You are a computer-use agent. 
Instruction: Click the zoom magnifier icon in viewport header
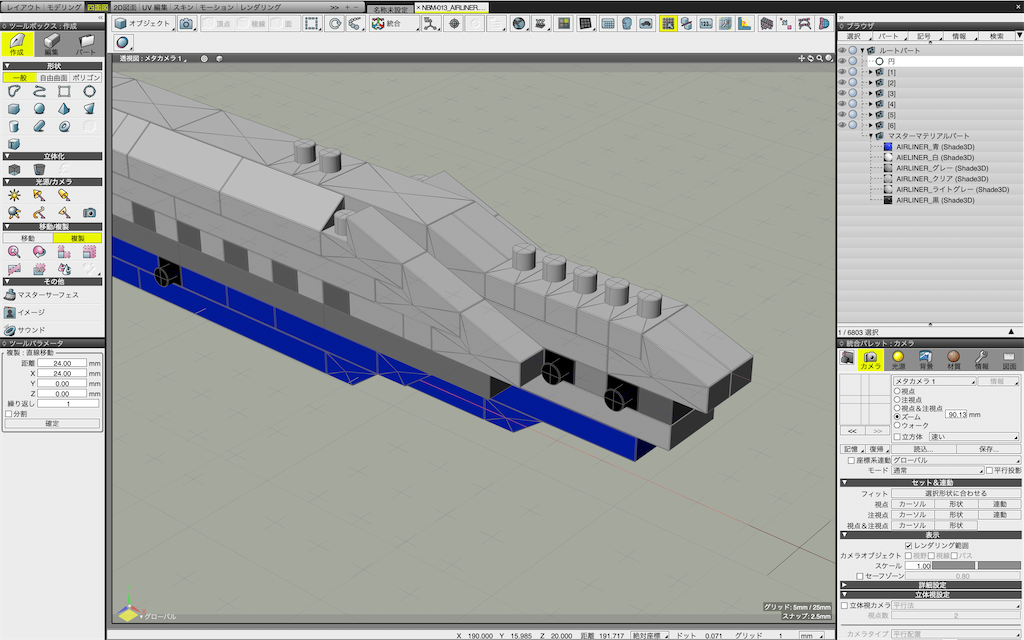click(x=820, y=58)
